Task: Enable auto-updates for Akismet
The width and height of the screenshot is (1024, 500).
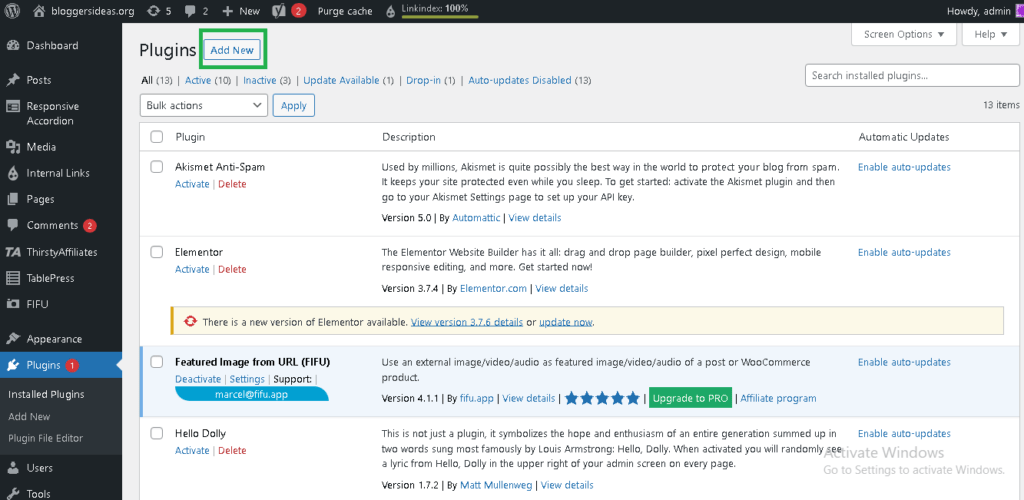Action: (x=904, y=167)
